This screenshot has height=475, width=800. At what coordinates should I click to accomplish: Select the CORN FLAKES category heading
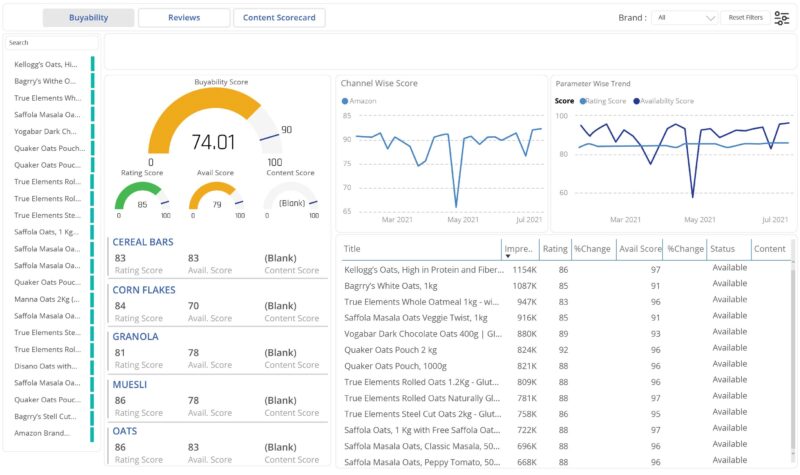click(144, 290)
